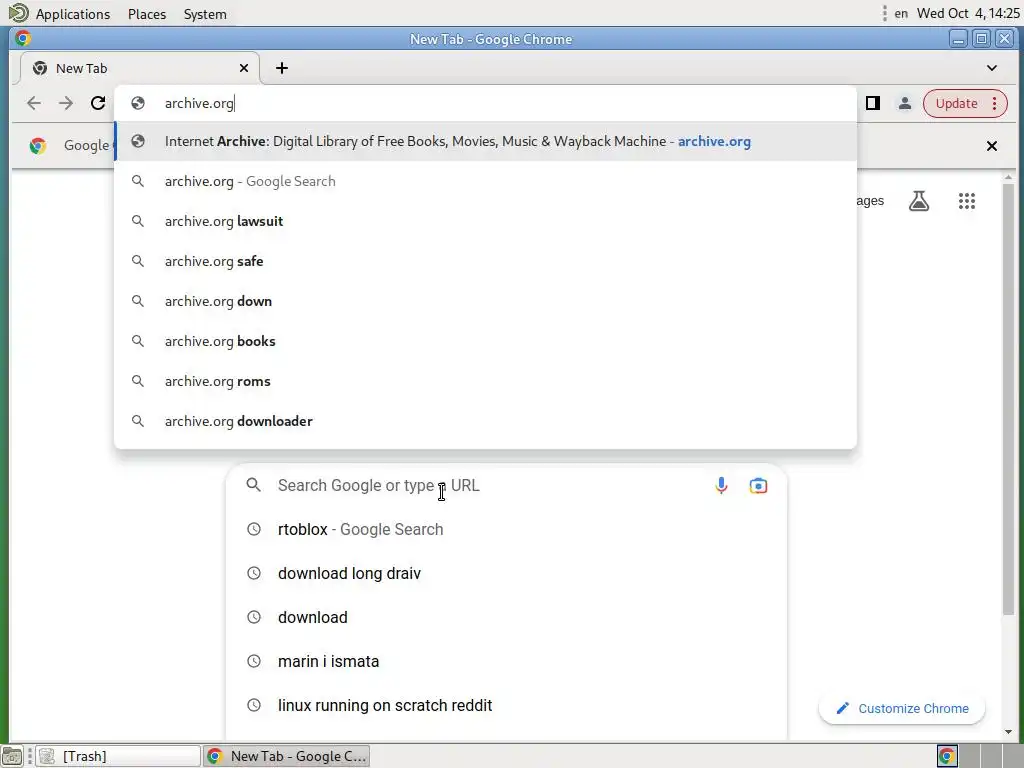
Task: Select download long draiv history entry
Action: click(506, 573)
